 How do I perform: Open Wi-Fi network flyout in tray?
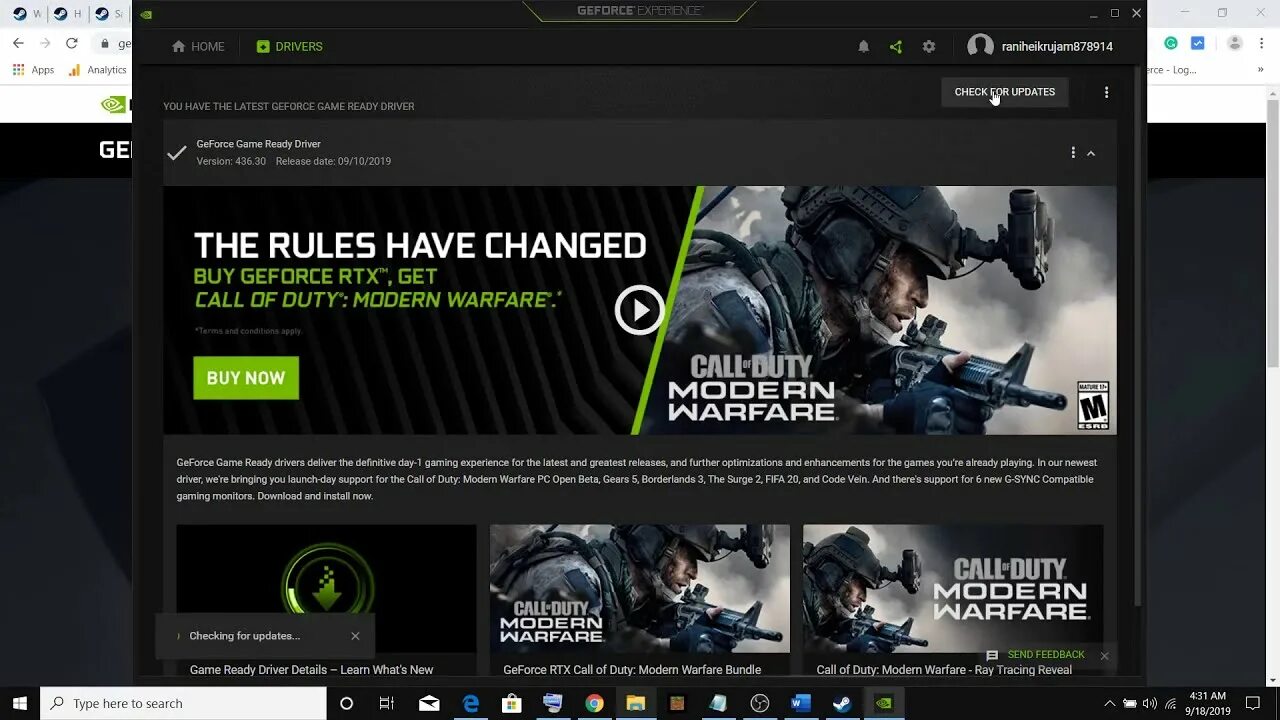point(1169,703)
